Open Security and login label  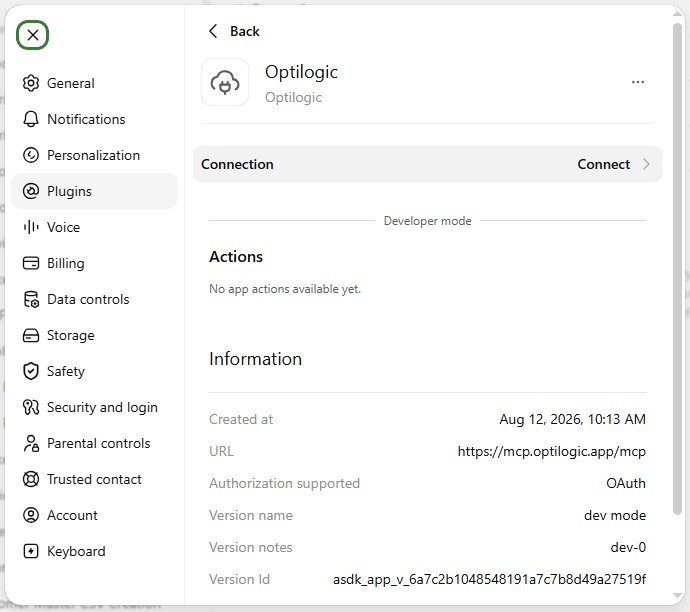[102, 407]
